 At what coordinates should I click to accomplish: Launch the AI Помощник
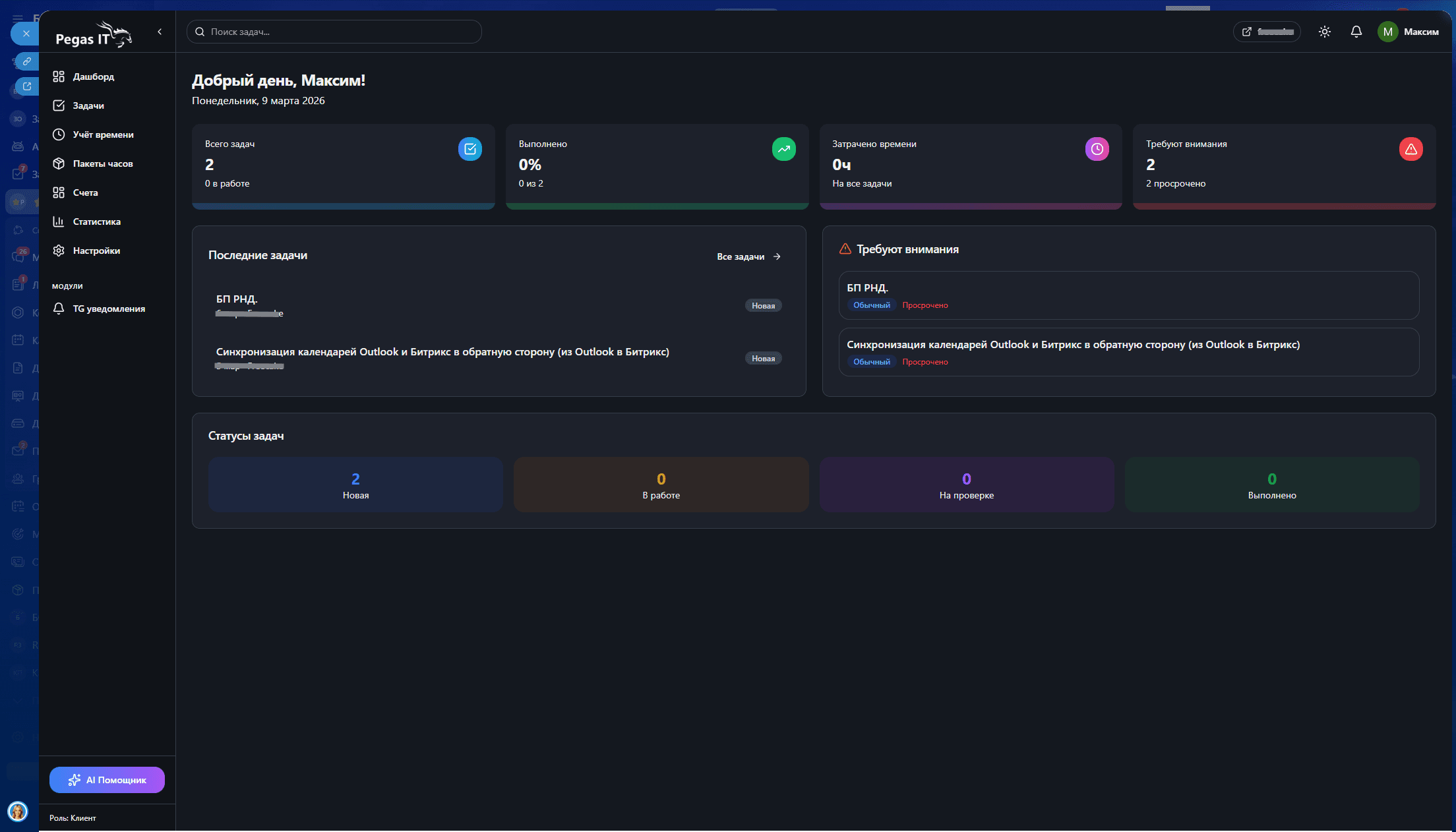pos(106,780)
